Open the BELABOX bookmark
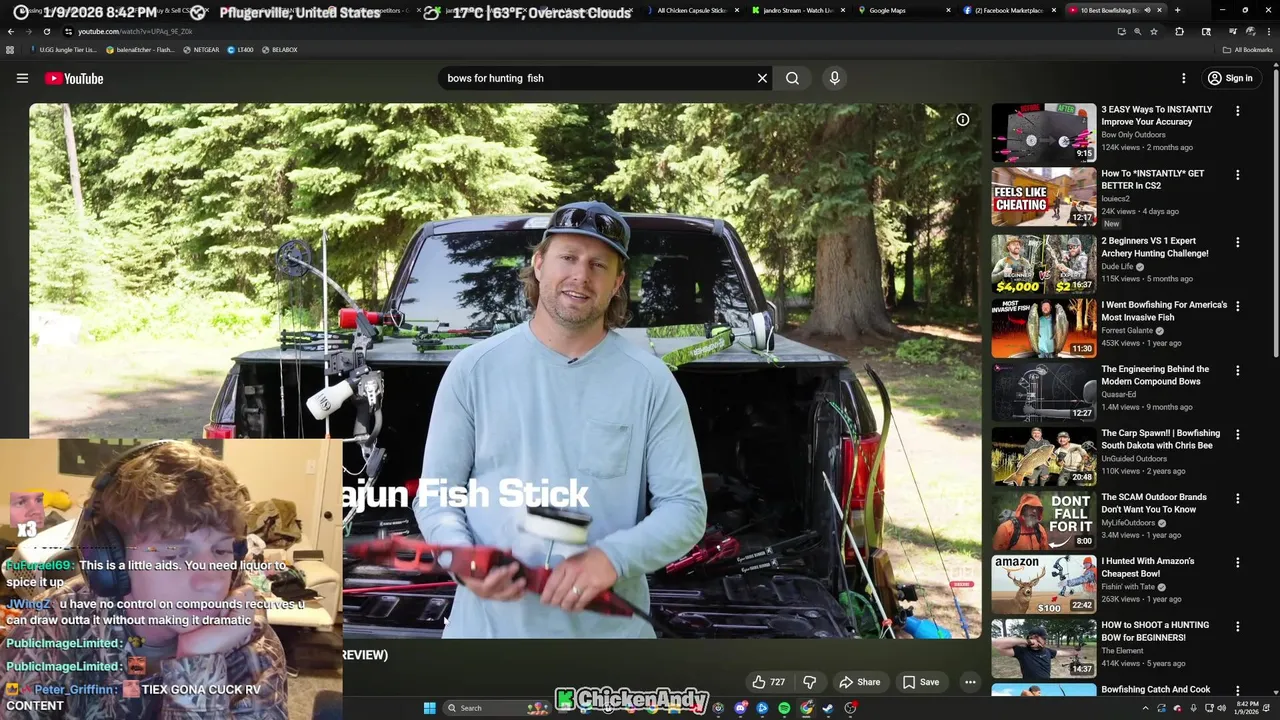Viewport: 1280px width, 720px height. pos(279,49)
